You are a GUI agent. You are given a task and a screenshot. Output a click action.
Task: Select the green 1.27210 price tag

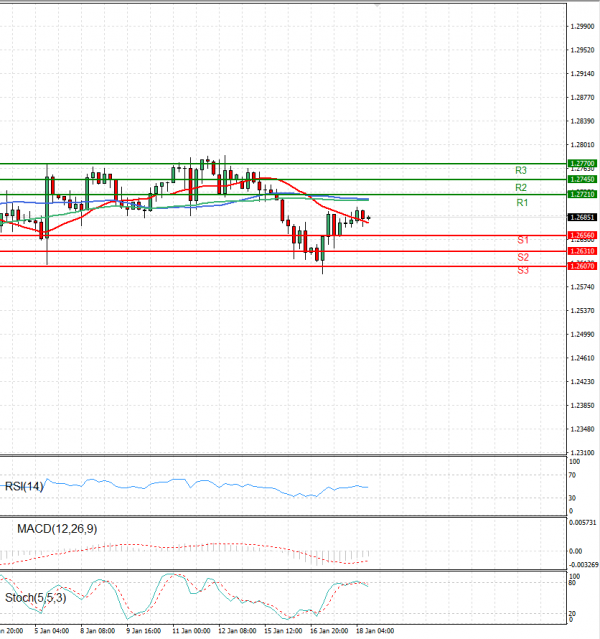coord(582,194)
